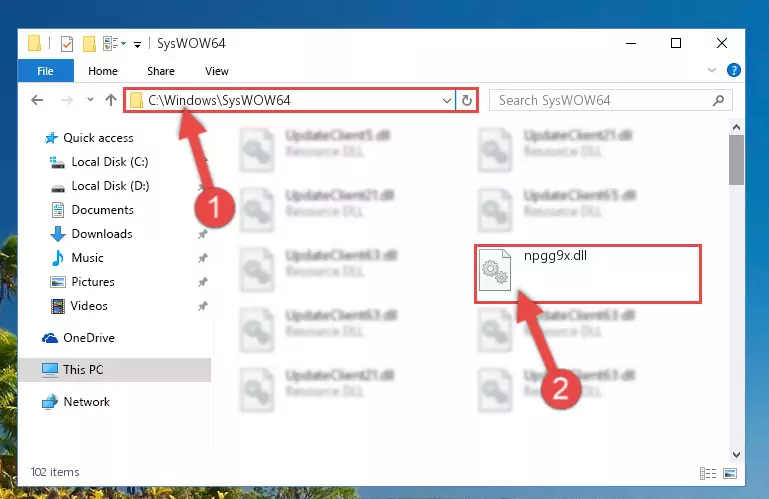Click the OneDrive cloud icon
Screen dimensions: 769x499
[50, 338]
